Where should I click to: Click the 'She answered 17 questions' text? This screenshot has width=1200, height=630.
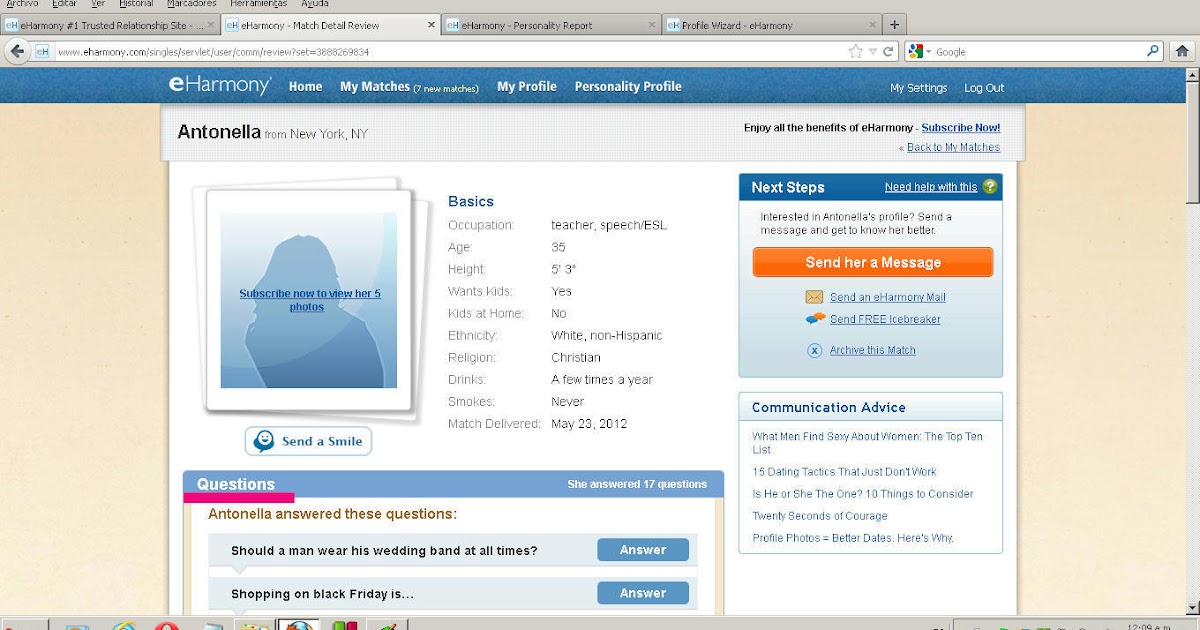coord(637,484)
